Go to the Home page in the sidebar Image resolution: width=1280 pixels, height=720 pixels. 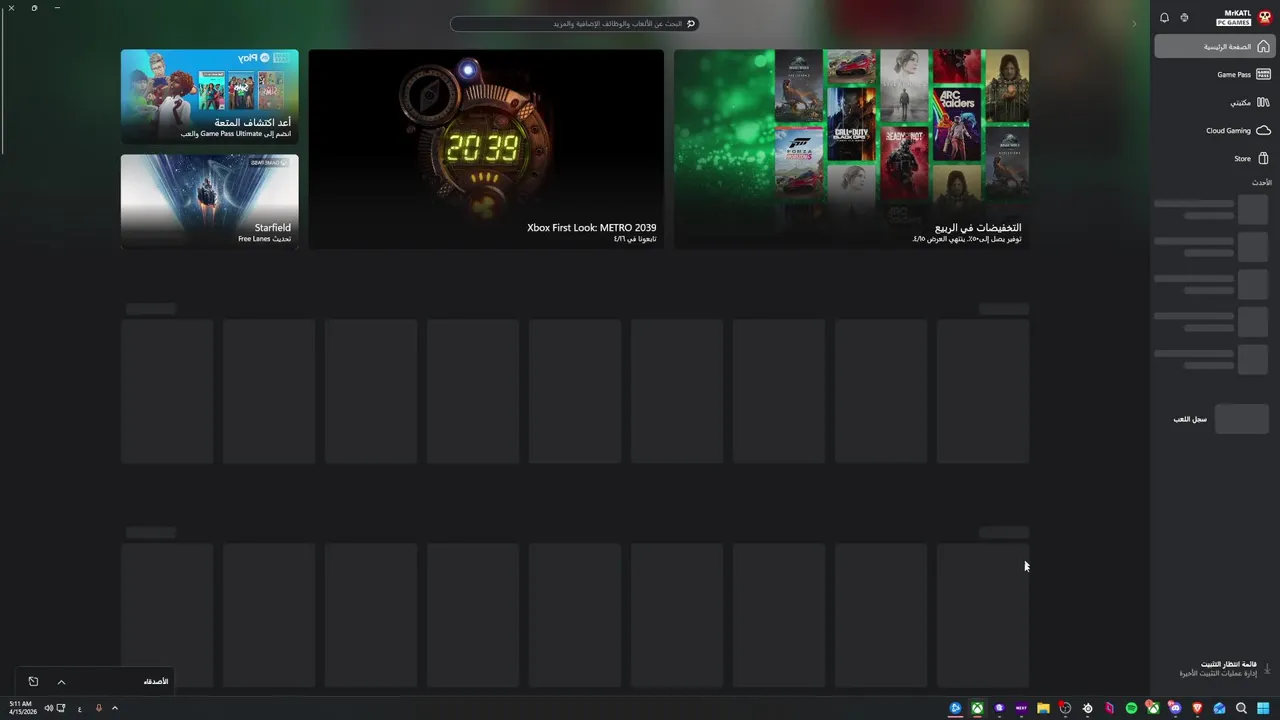tap(1214, 46)
